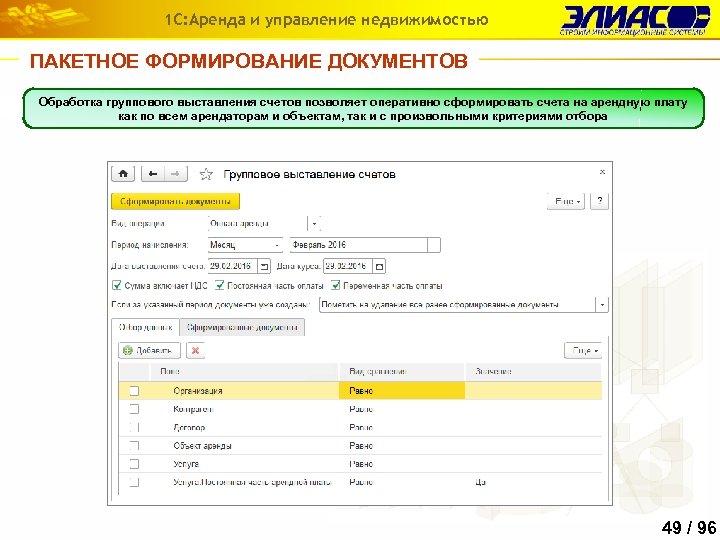The width and height of the screenshot is (720, 540).
Task: Click the Сформировать документы button
Action: [175, 201]
